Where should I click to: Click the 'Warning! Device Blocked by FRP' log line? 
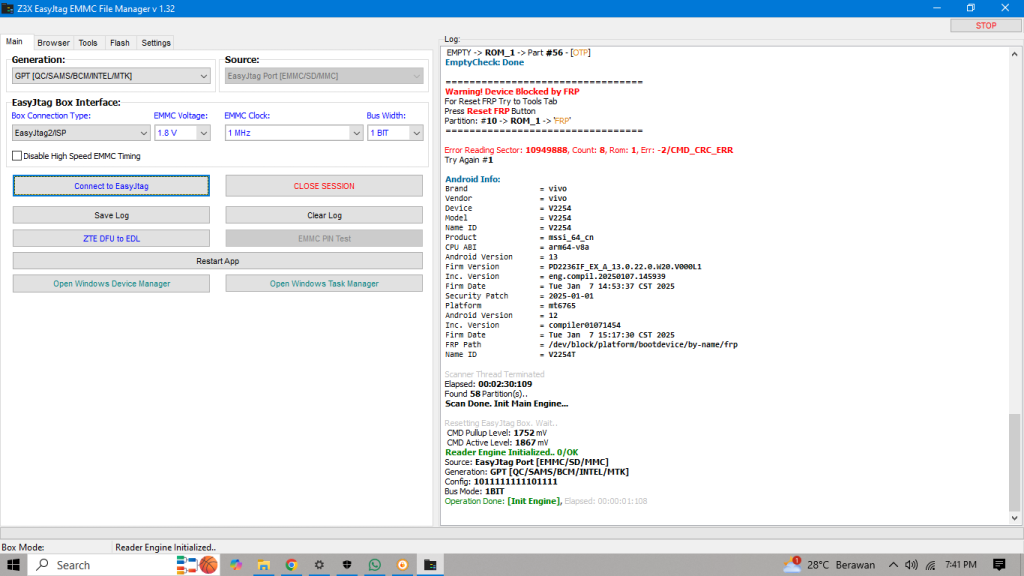[512, 91]
